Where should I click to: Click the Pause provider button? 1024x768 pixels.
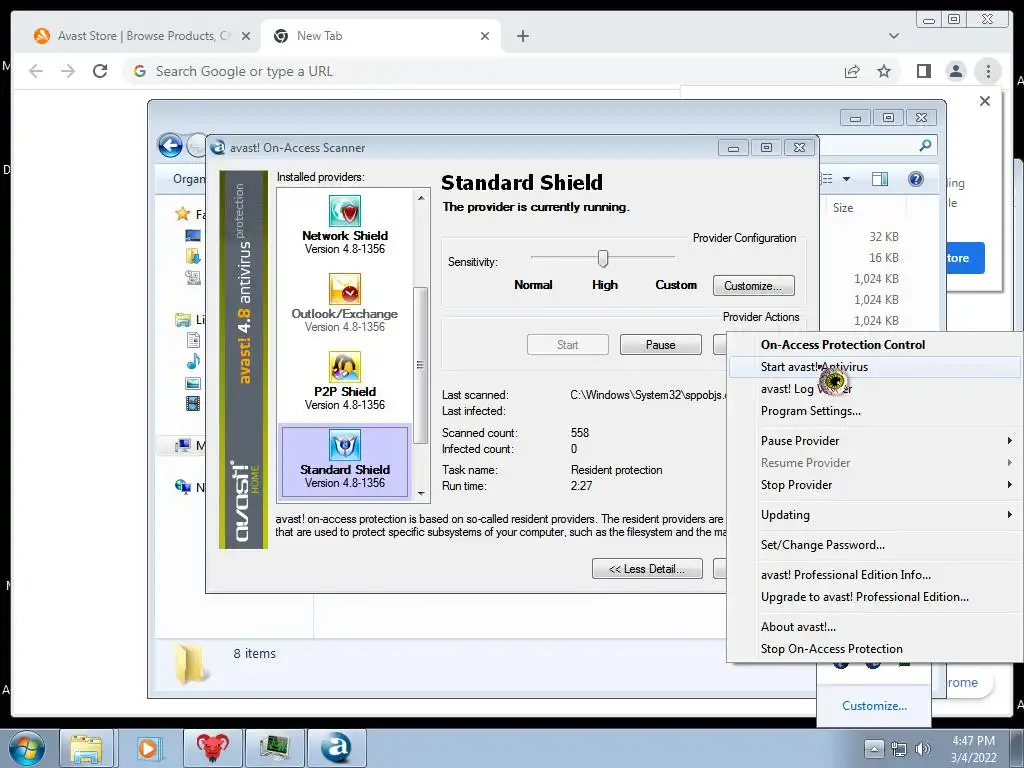[x=660, y=345]
